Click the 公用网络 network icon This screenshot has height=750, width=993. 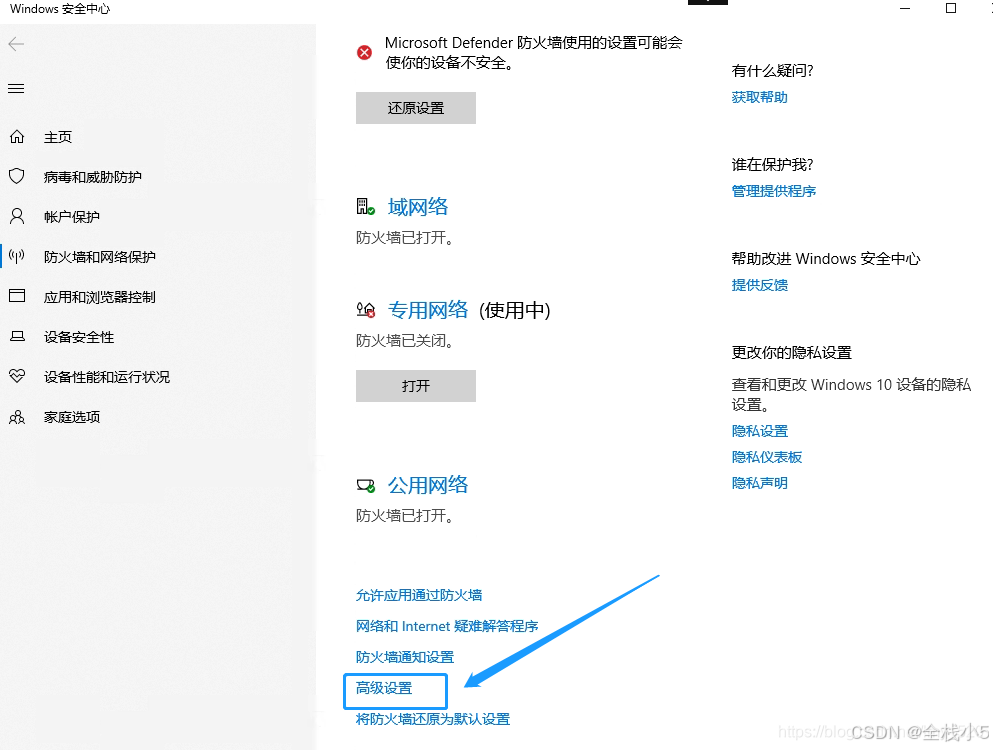pyautogui.click(x=366, y=484)
